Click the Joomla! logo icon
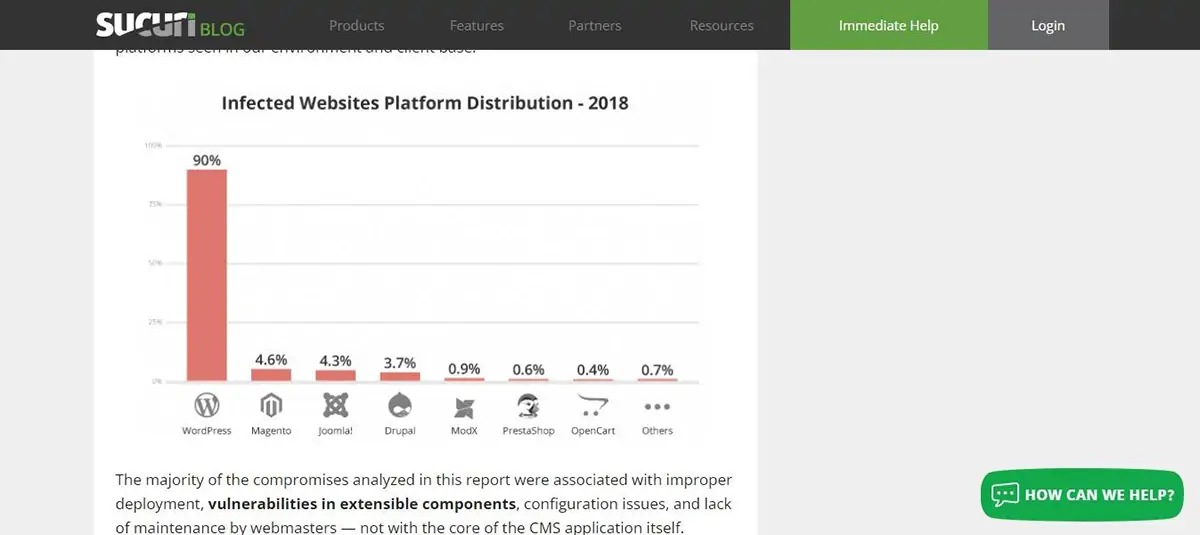Viewport: 1200px width, 535px height. pos(335,405)
